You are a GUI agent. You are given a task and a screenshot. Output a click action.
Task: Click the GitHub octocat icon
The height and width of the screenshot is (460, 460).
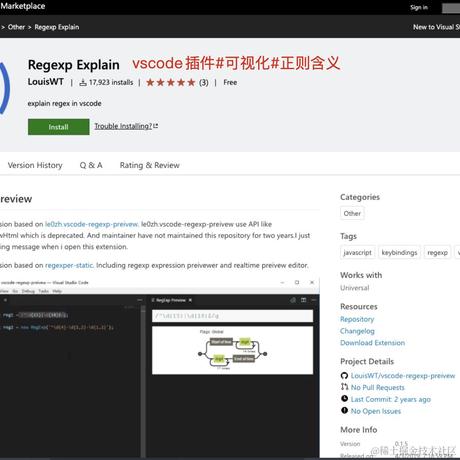(x=344, y=376)
